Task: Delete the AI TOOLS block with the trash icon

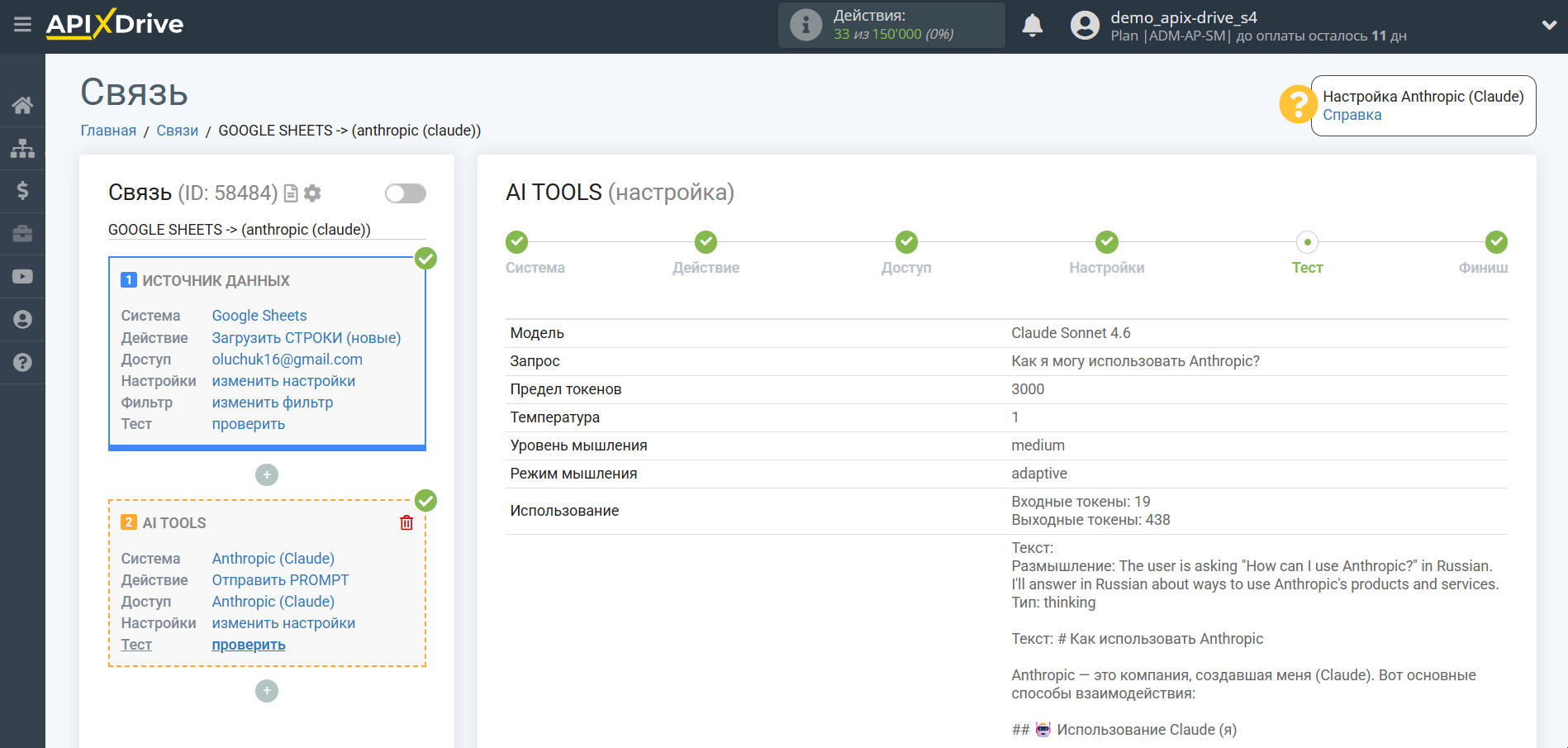Action: (x=406, y=522)
